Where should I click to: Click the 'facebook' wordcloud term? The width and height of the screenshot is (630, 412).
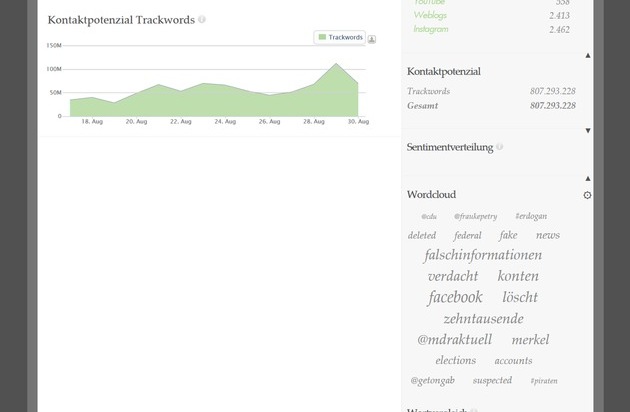[x=455, y=297]
